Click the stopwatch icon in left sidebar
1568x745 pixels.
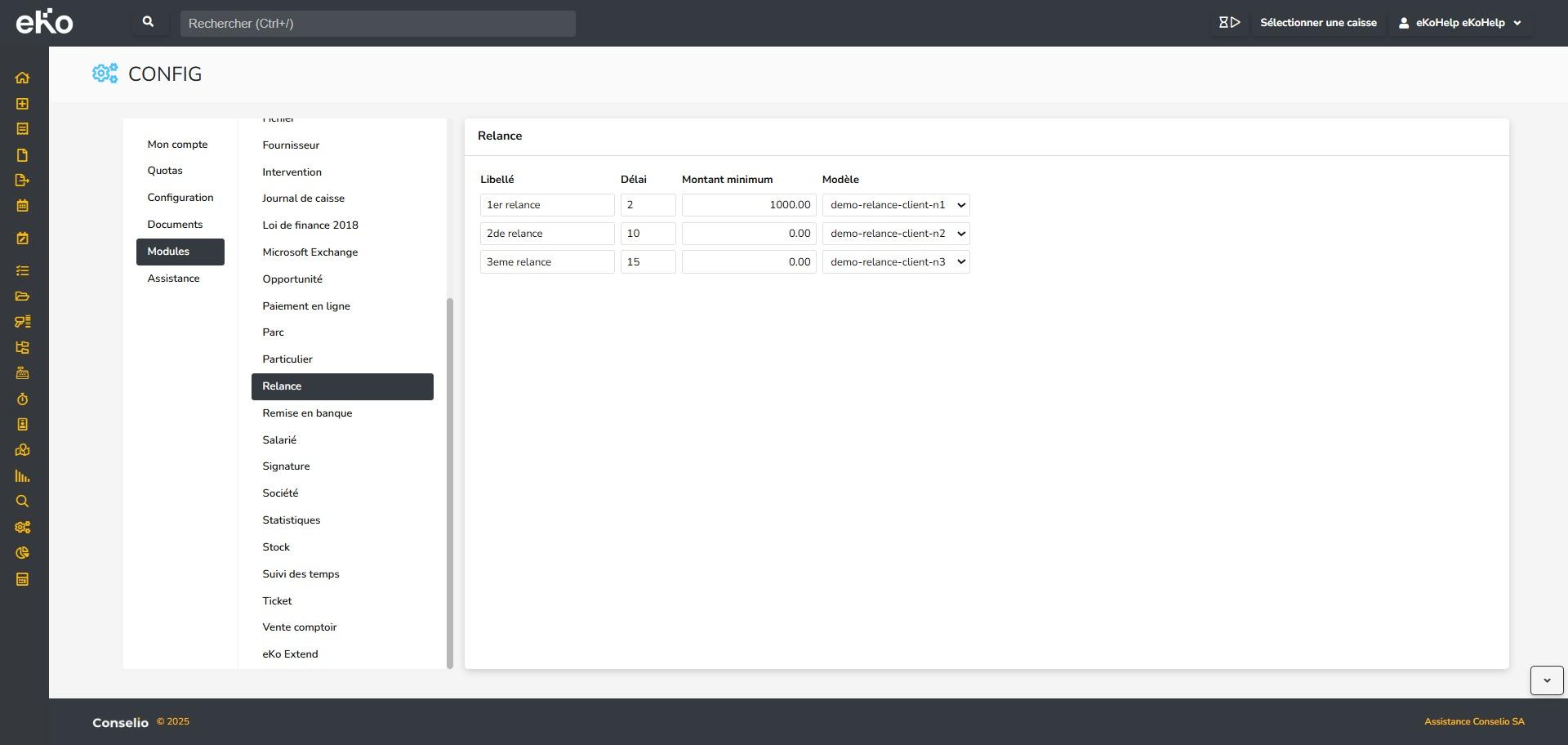coord(22,399)
